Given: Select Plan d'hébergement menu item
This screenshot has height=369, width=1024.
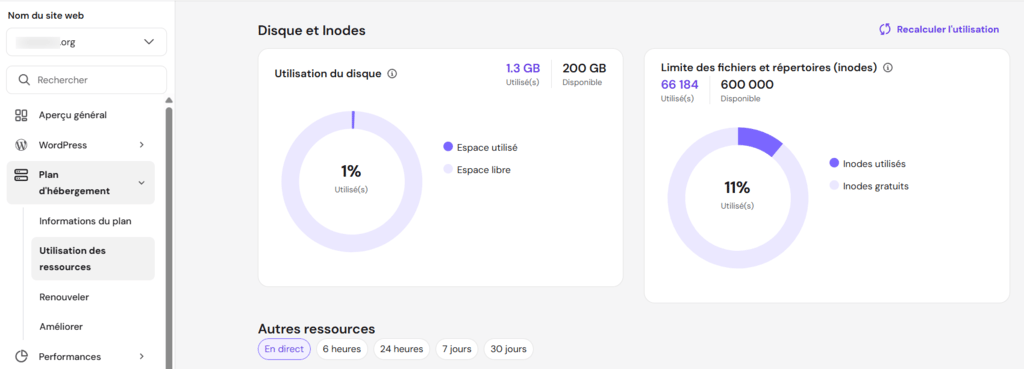Looking at the screenshot, I should 80,183.
